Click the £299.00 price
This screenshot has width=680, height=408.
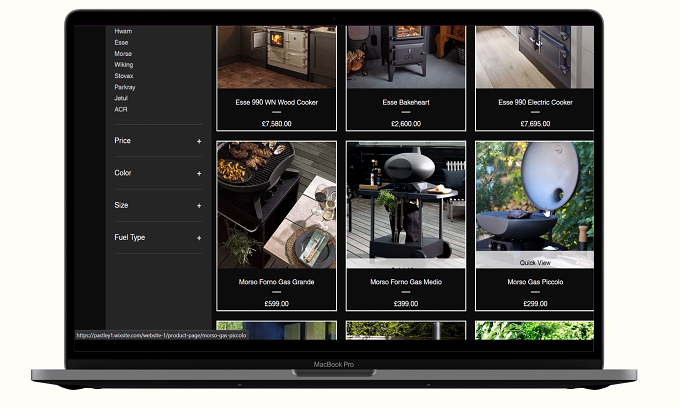click(x=535, y=304)
